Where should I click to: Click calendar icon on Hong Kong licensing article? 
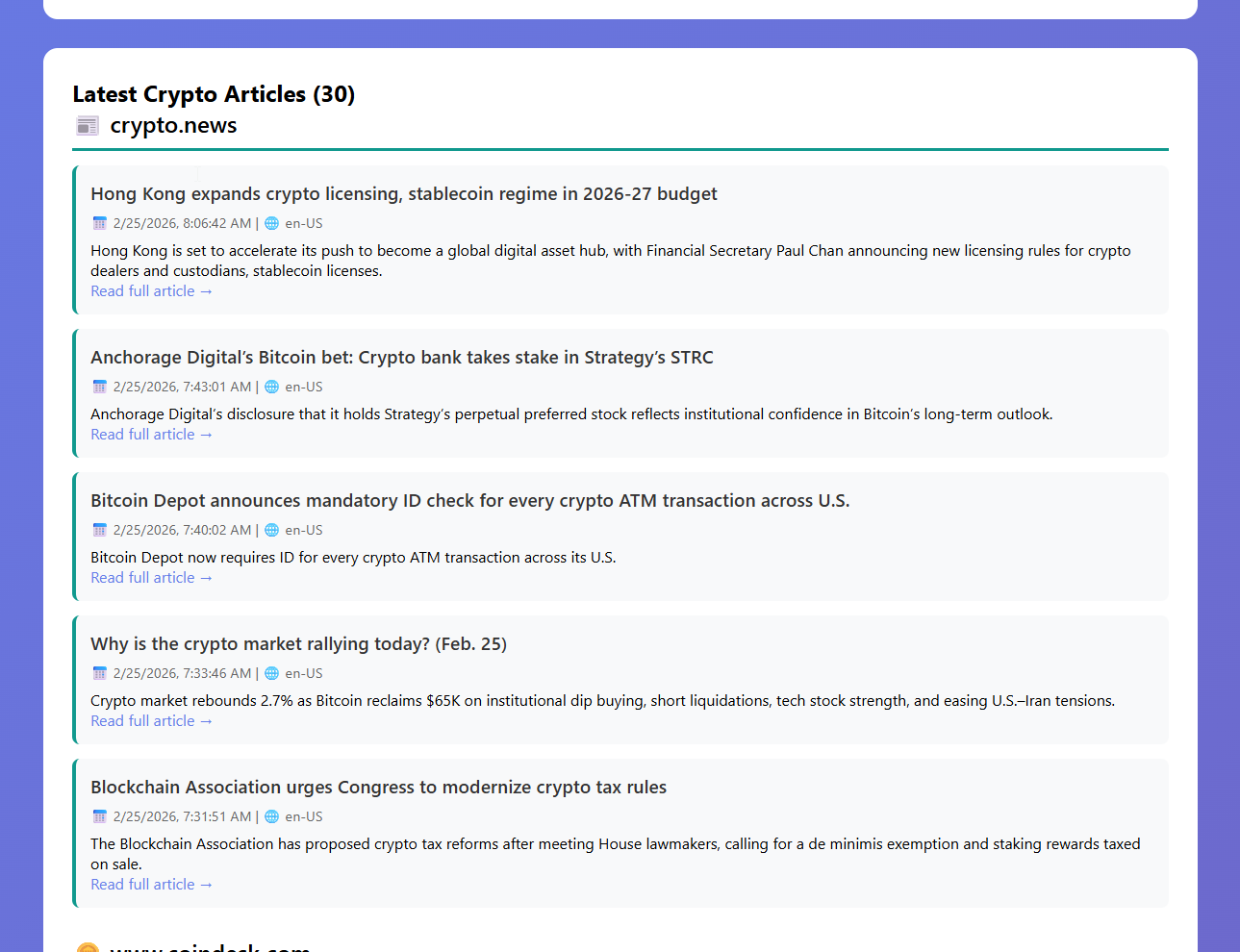click(x=99, y=223)
